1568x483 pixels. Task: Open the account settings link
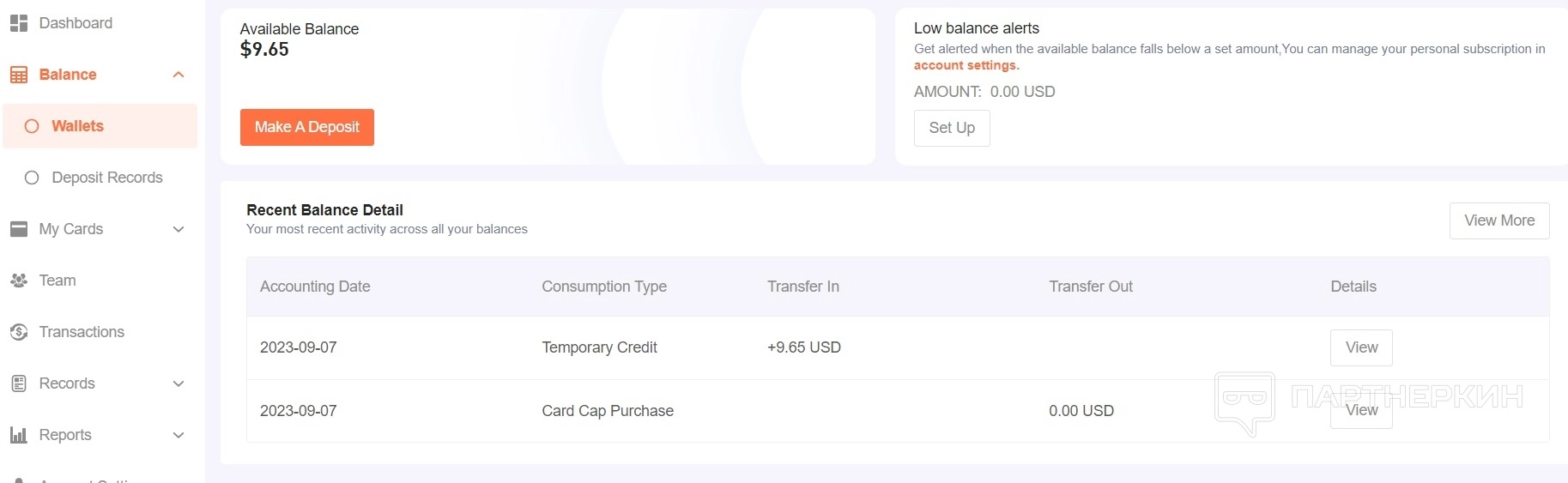pos(966,65)
